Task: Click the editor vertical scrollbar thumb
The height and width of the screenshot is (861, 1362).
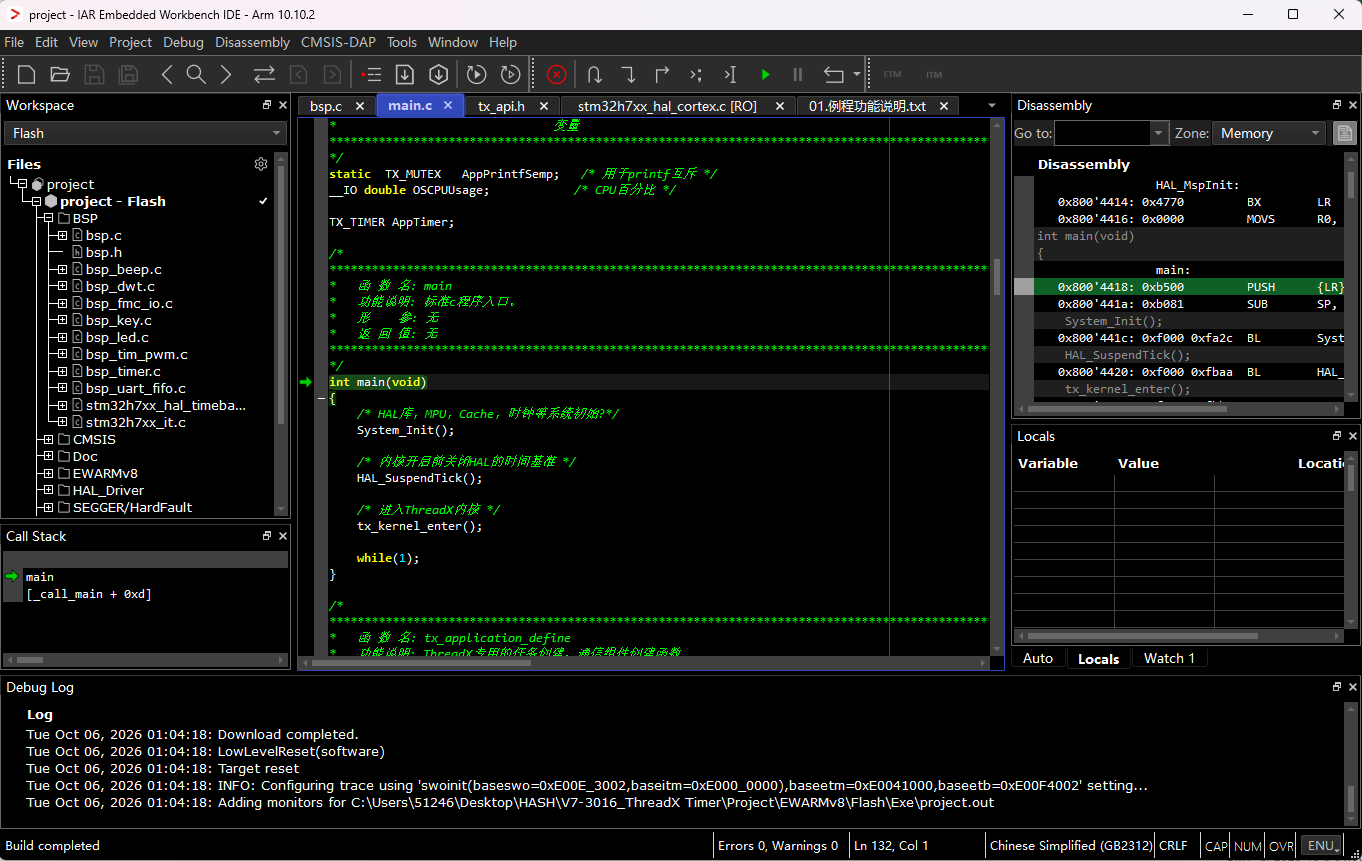Action: (x=996, y=278)
